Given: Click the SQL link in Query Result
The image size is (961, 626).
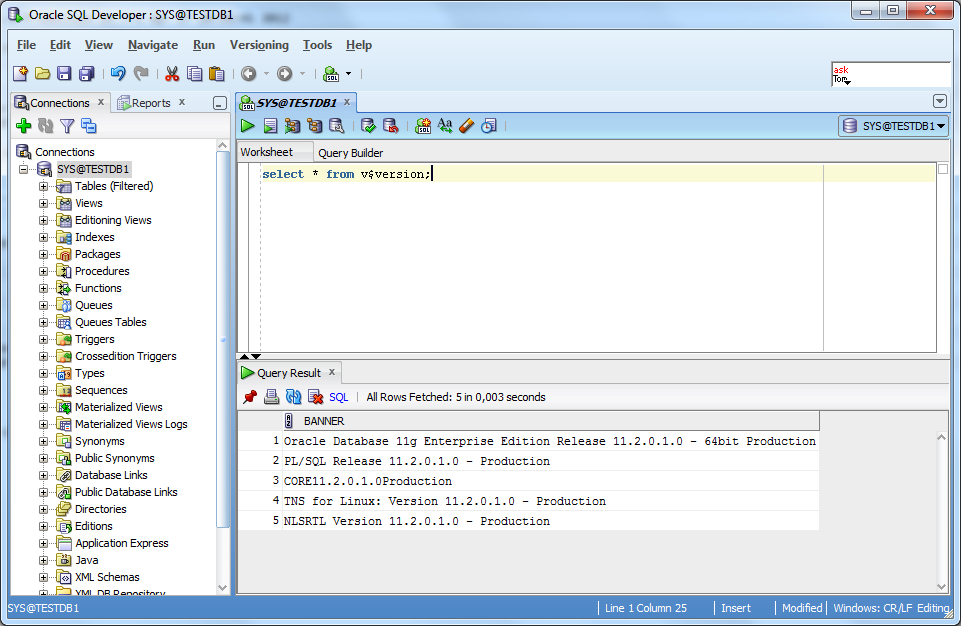Looking at the screenshot, I should (x=338, y=397).
